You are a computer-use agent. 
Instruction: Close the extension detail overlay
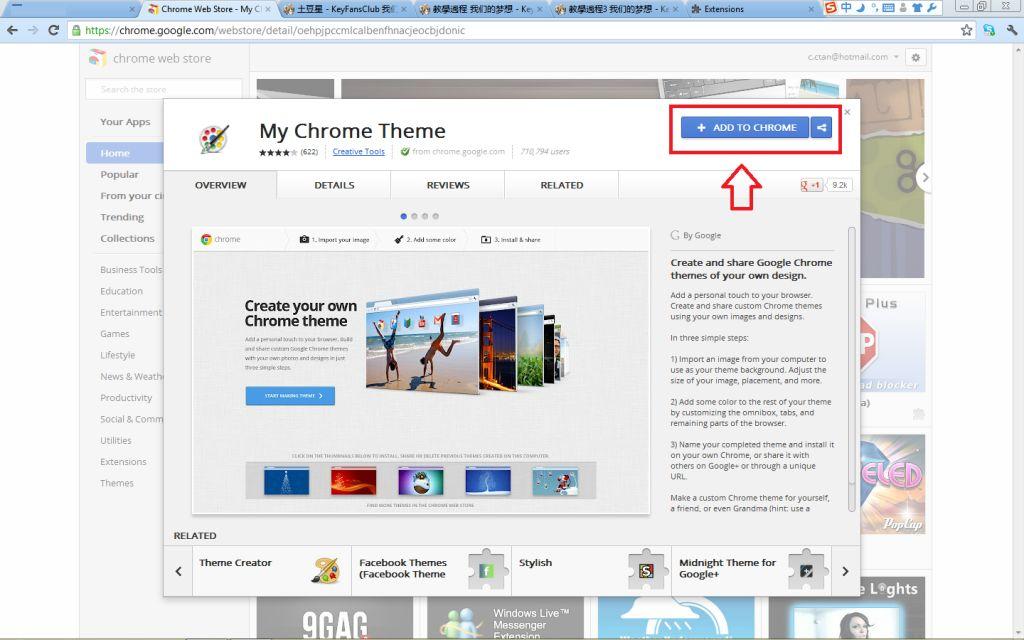[847, 112]
